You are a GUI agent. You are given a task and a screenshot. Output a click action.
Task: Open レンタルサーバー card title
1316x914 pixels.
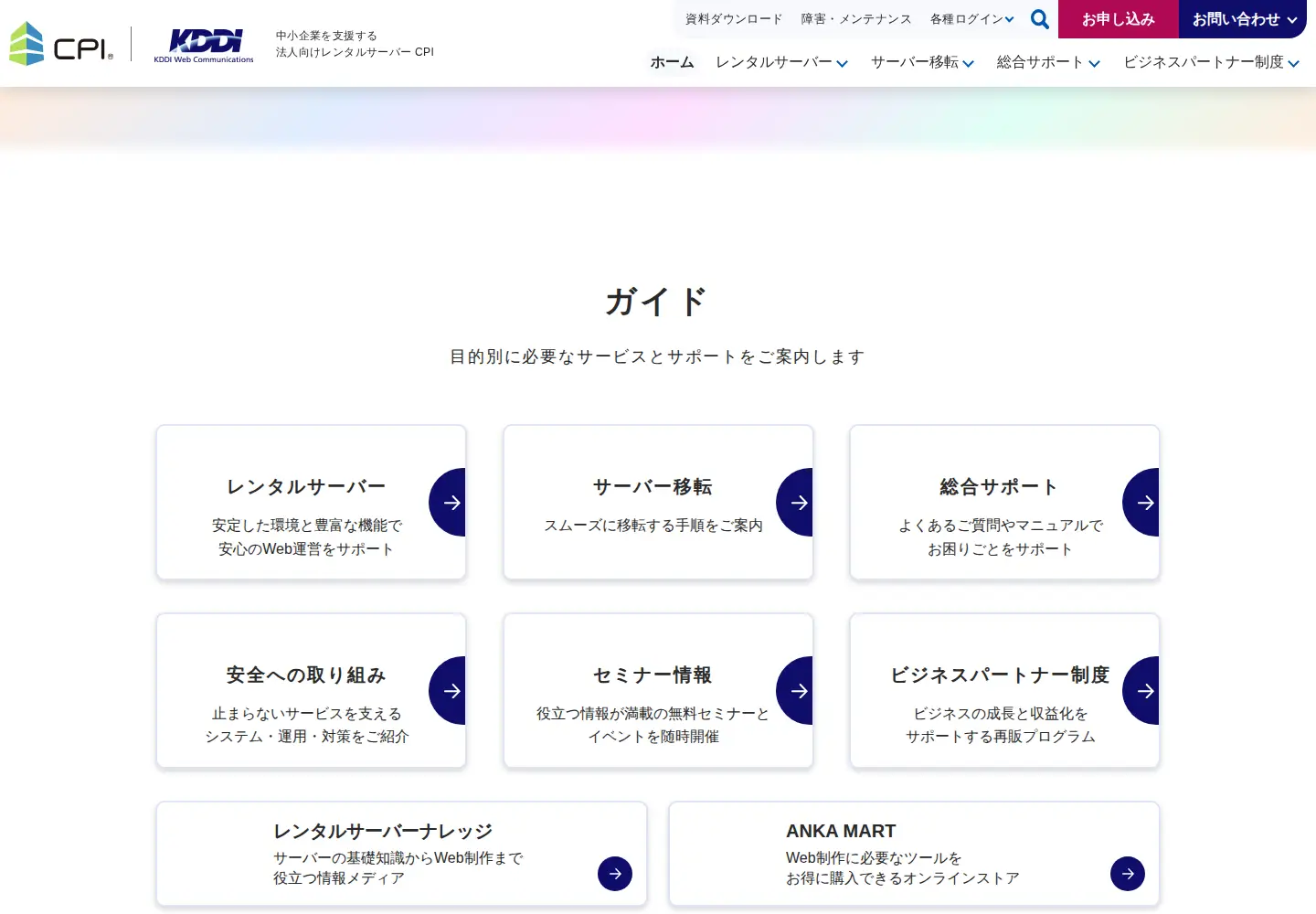[306, 487]
